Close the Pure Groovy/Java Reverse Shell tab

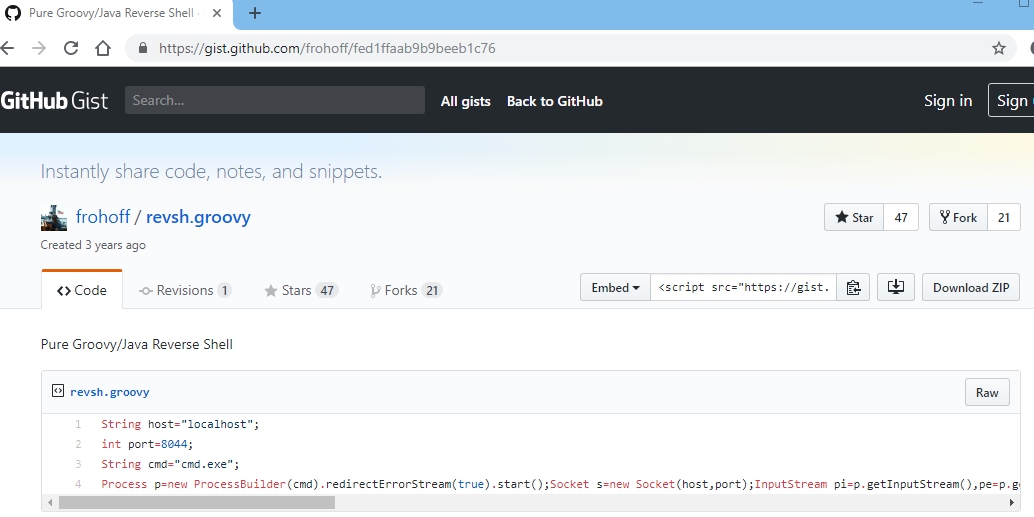(x=217, y=13)
